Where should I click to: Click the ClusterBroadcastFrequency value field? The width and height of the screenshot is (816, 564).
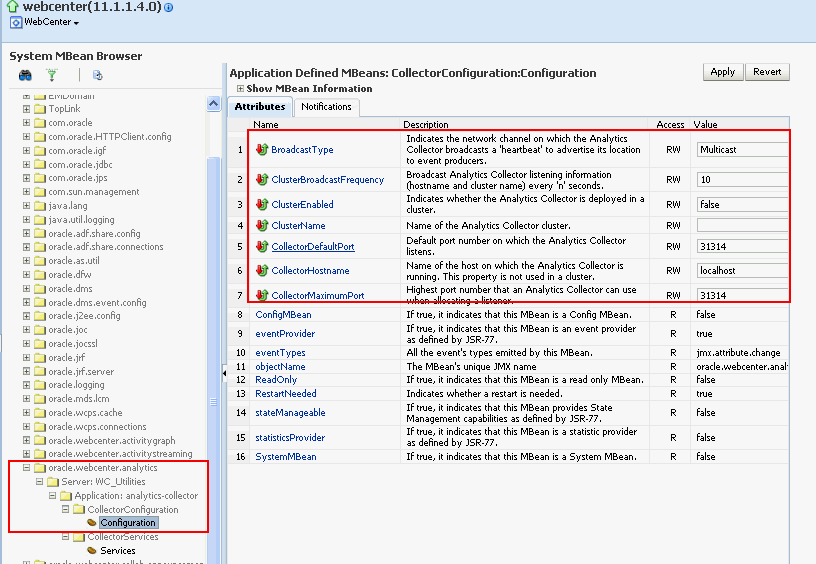[x=742, y=180]
